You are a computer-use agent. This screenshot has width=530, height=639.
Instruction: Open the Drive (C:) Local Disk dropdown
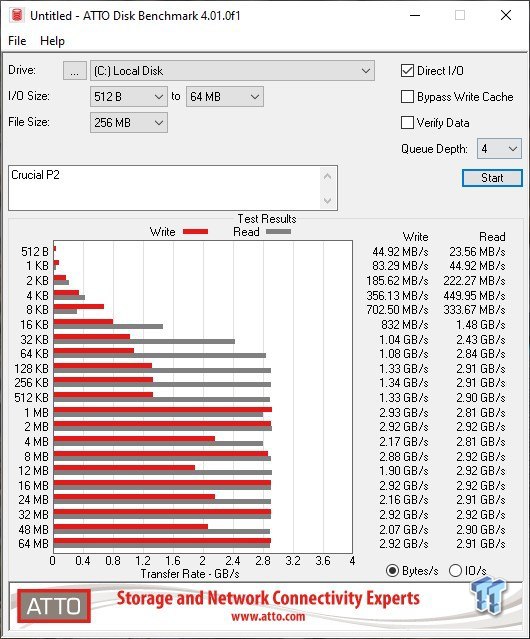point(232,71)
